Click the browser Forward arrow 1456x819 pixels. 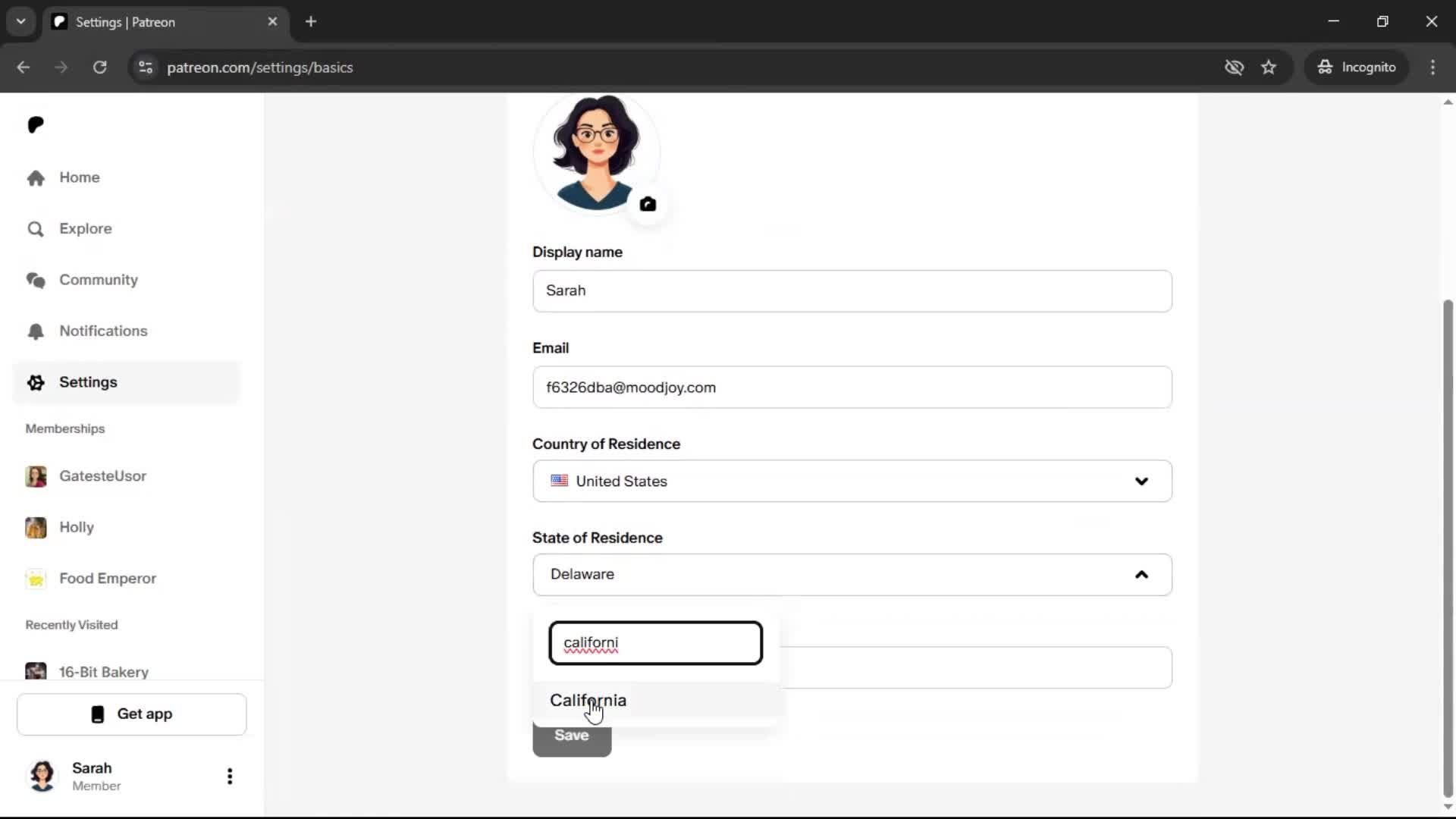click(x=61, y=67)
